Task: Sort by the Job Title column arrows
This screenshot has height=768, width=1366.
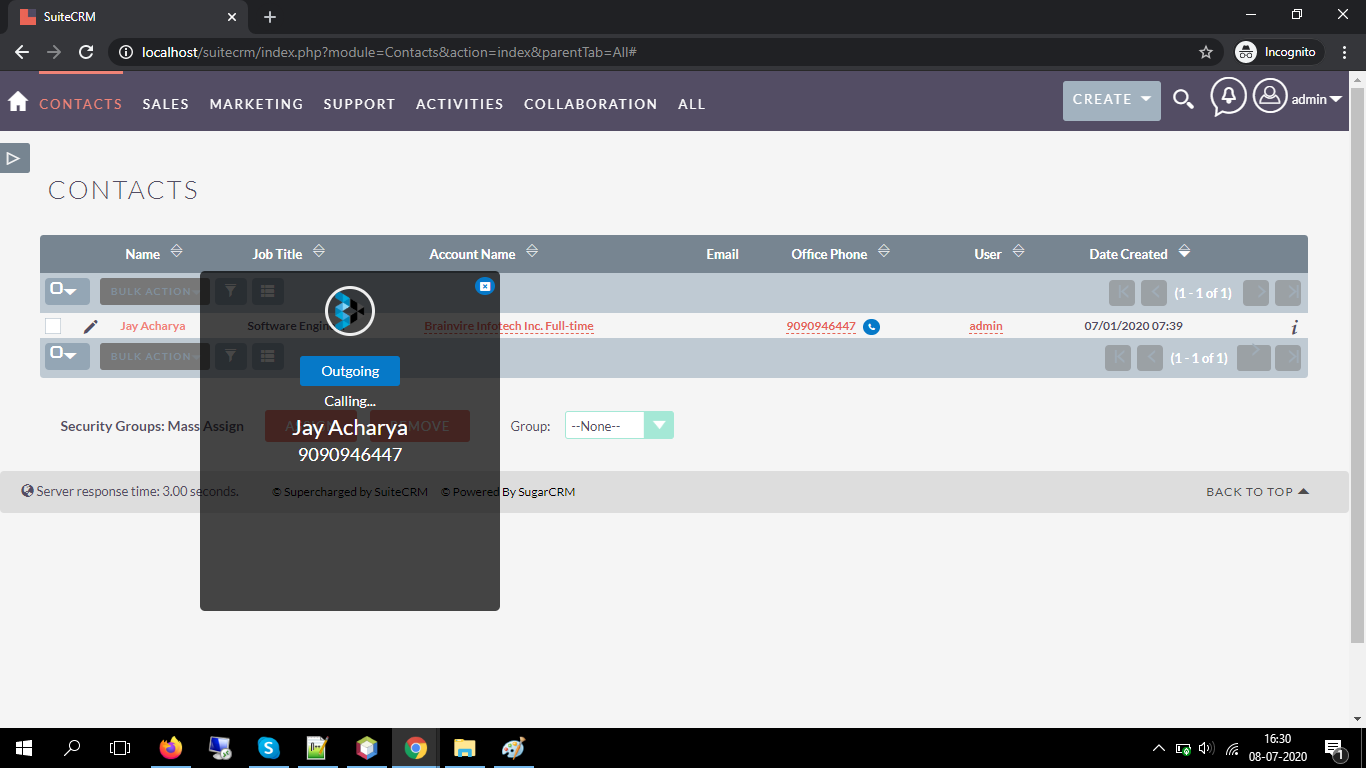Action: pos(319,251)
